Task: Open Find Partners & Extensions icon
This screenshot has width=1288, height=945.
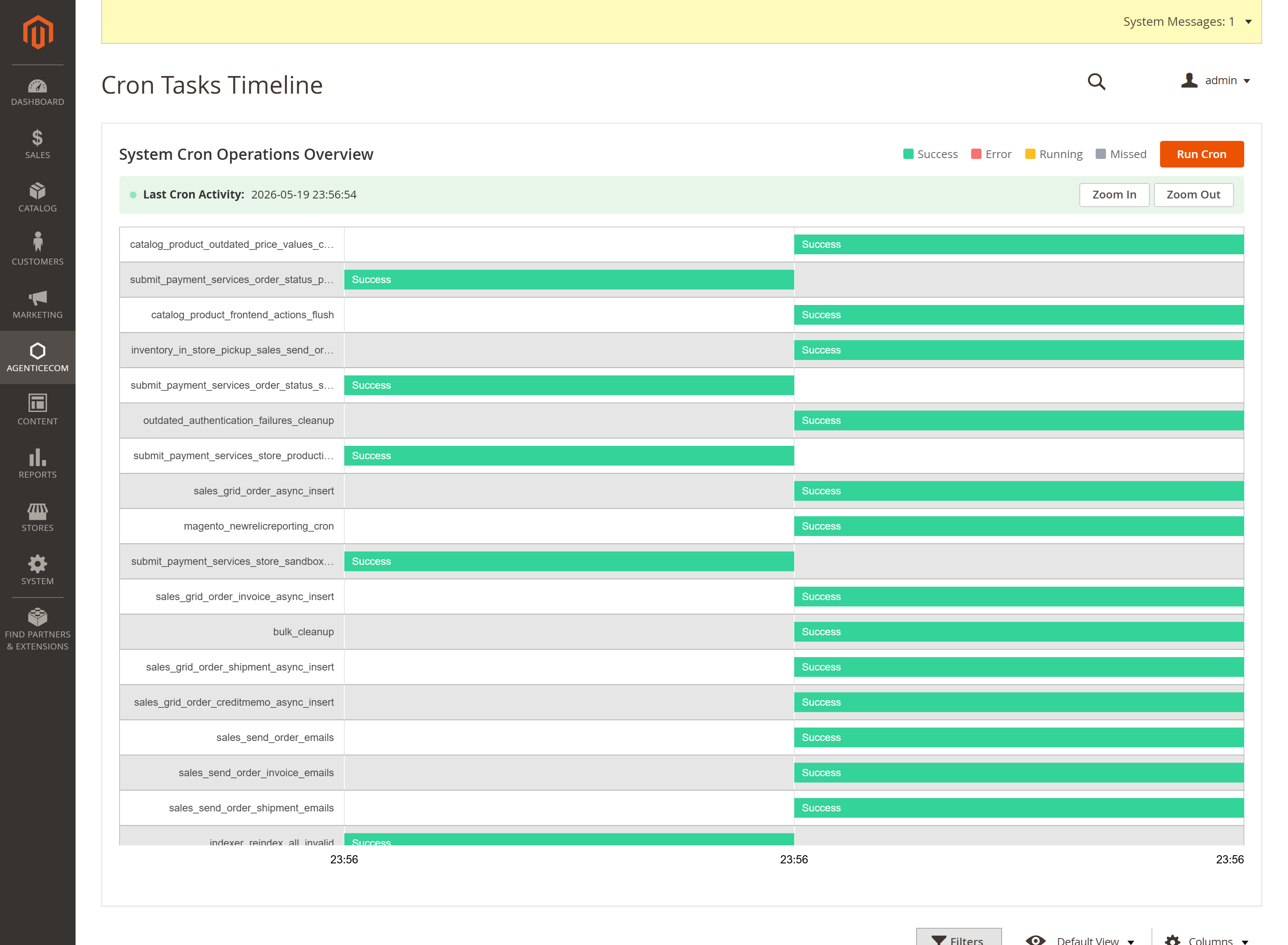Action: tap(38, 617)
